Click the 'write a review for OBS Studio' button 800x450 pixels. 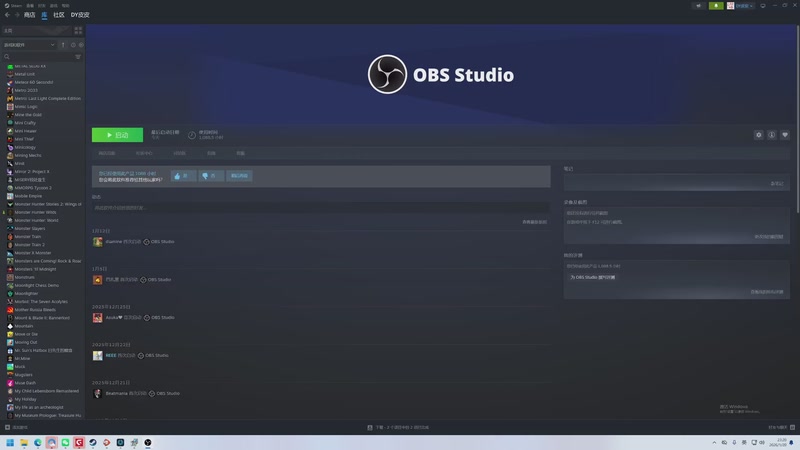coord(592,278)
